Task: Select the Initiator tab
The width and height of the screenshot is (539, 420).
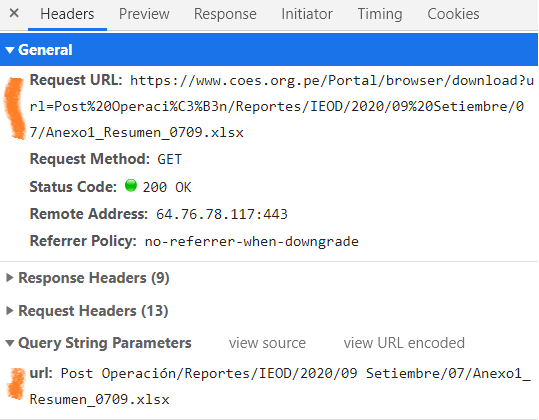Action: tap(307, 14)
